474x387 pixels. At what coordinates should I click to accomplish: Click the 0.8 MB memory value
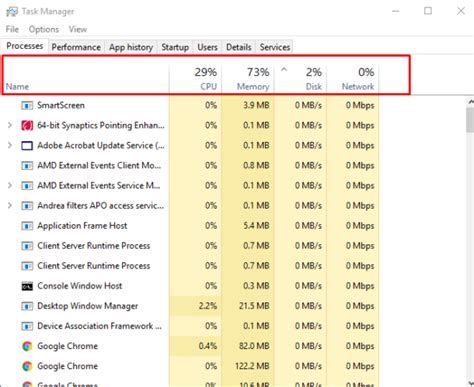tap(256, 166)
